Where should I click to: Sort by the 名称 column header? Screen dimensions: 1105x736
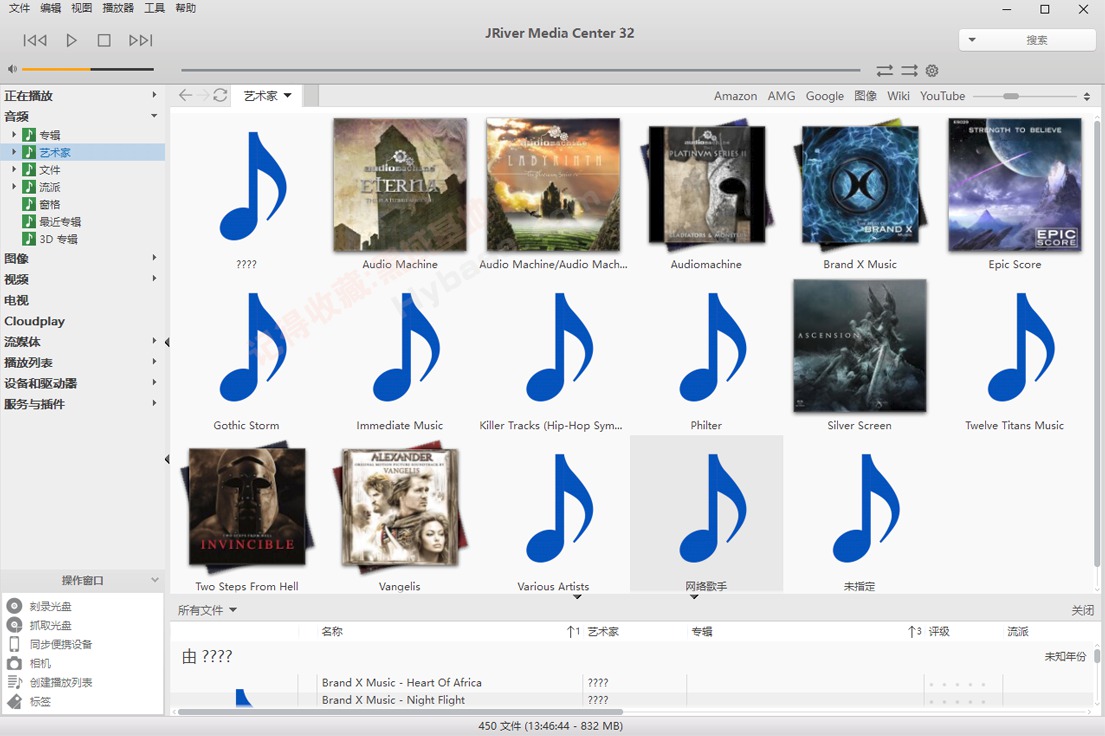coord(332,631)
